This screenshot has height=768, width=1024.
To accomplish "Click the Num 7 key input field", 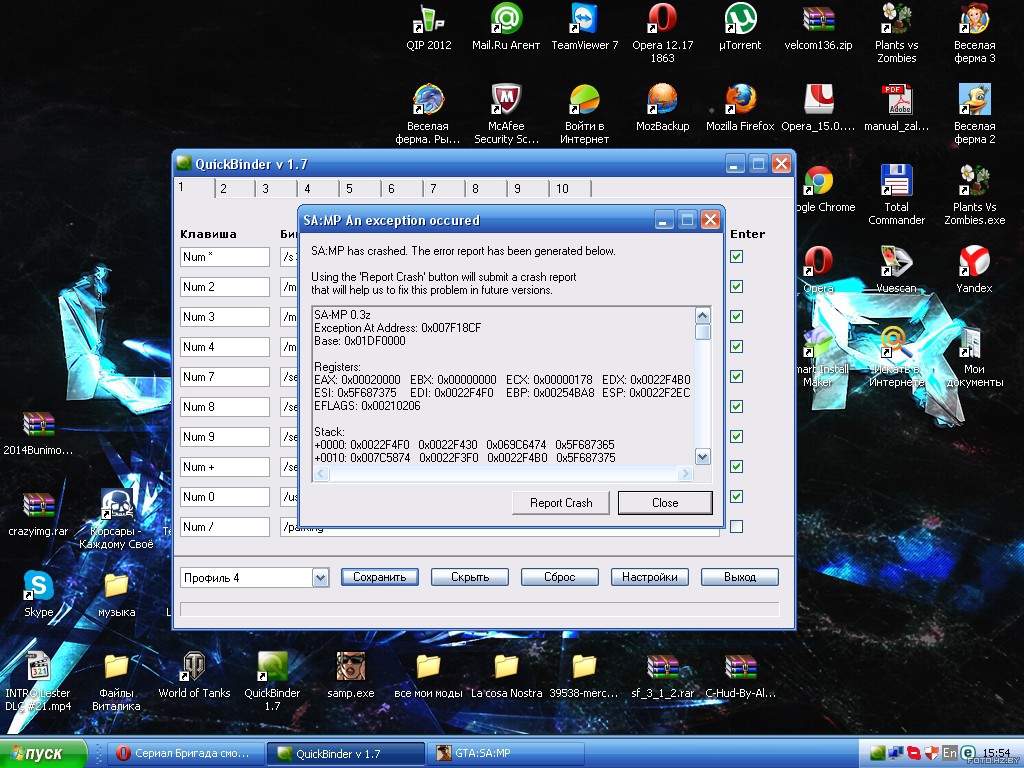I will point(225,377).
